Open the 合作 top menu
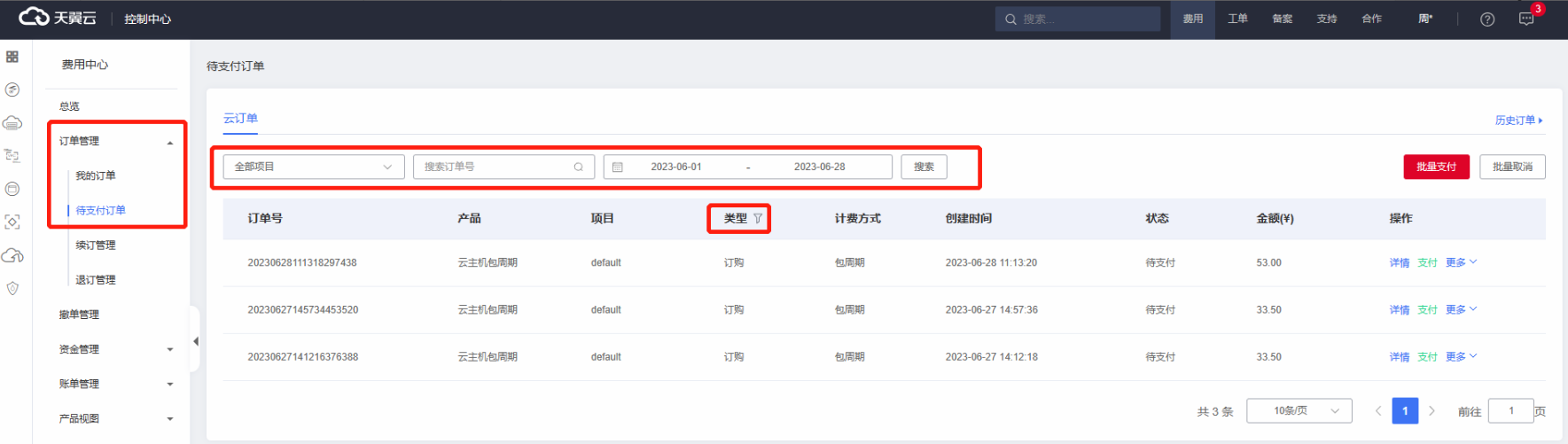The height and width of the screenshot is (444, 1568). click(1372, 19)
